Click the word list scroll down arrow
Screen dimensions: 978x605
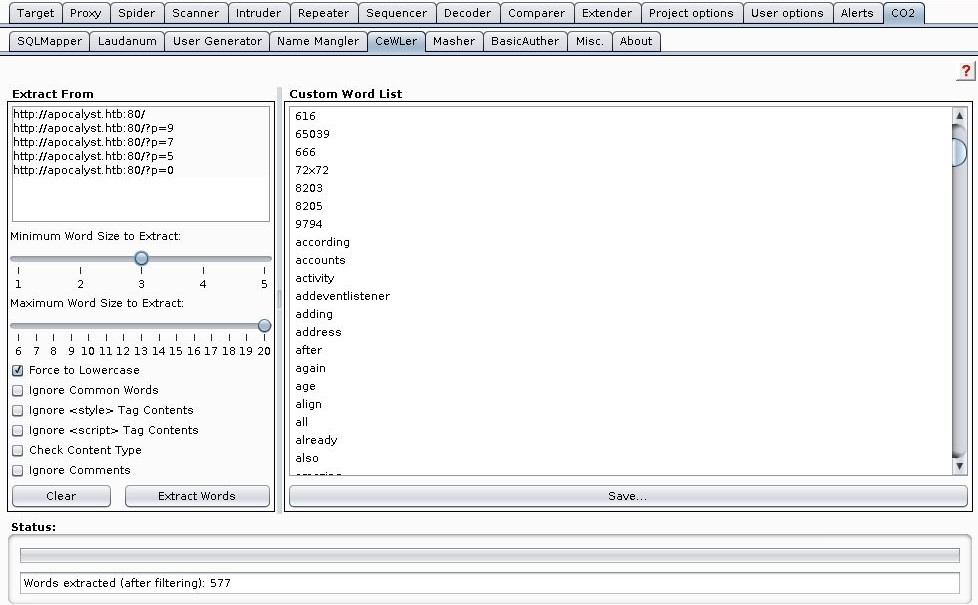(x=959, y=466)
